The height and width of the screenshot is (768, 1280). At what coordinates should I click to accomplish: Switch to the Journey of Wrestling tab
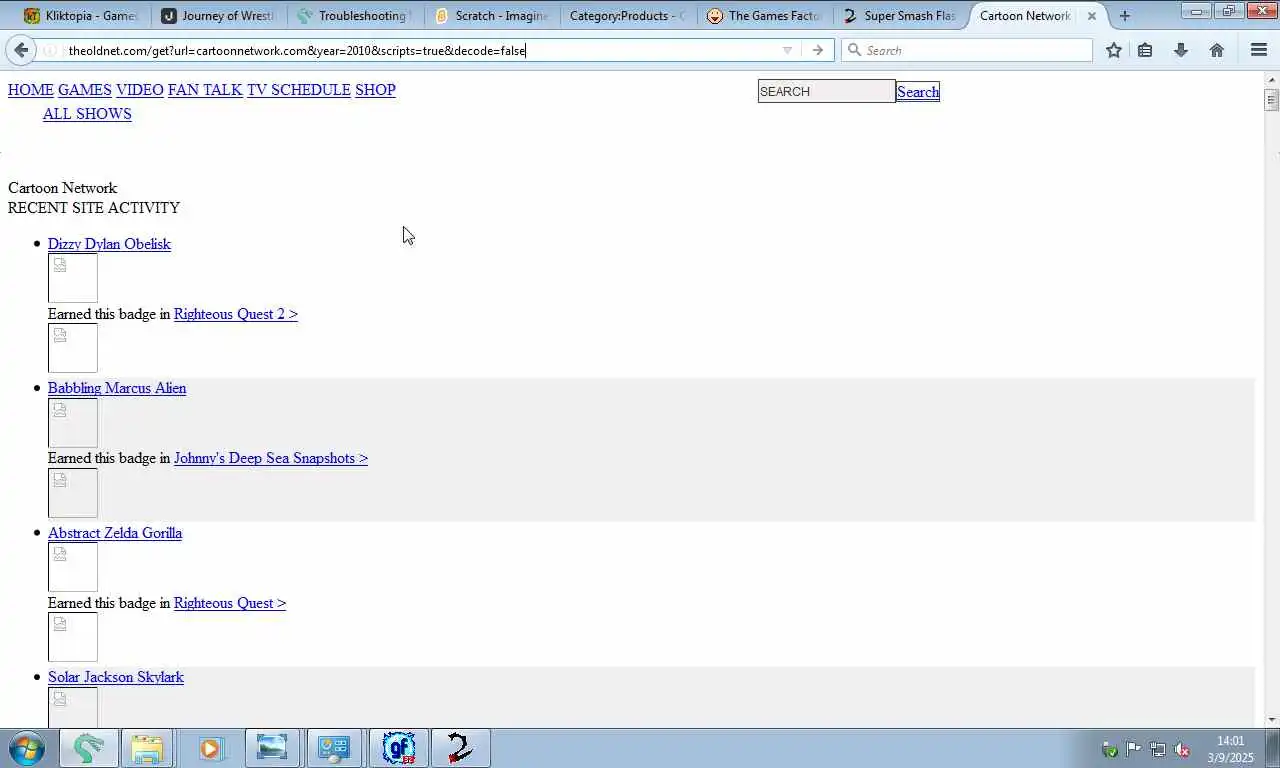[217, 16]
